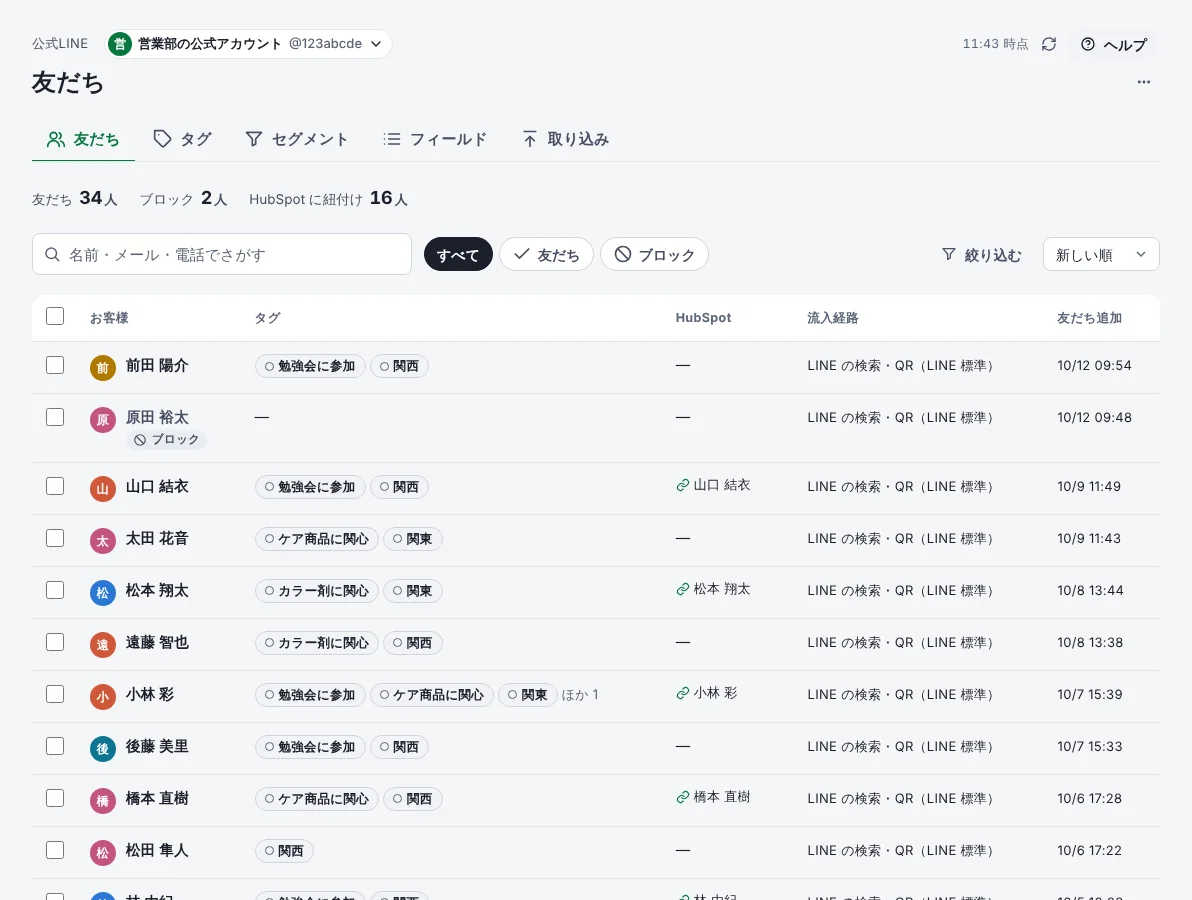Tick the checkbox for 山口 結衣
This screenshot has width=1192, height=900.
(55, 486)
